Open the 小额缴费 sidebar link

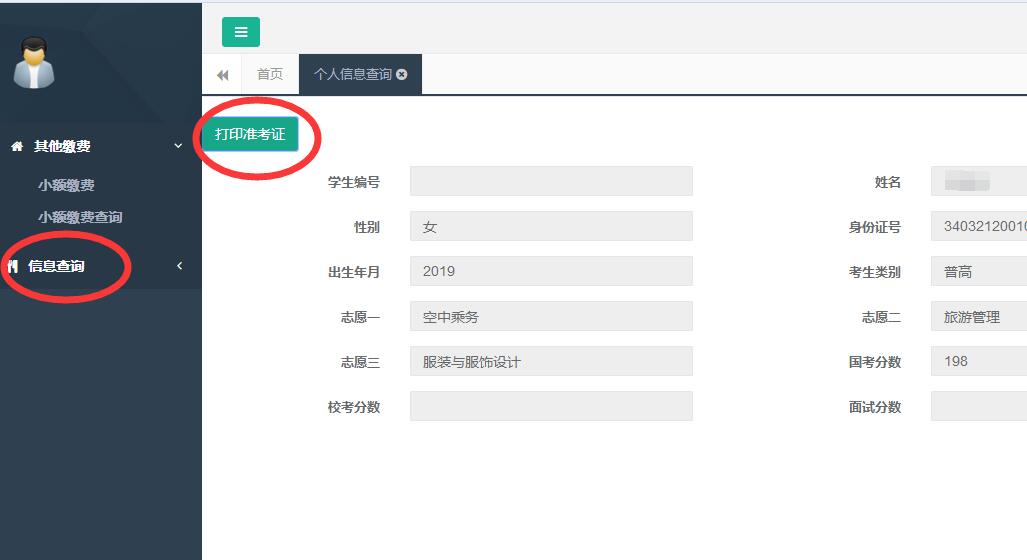[66, 185]
